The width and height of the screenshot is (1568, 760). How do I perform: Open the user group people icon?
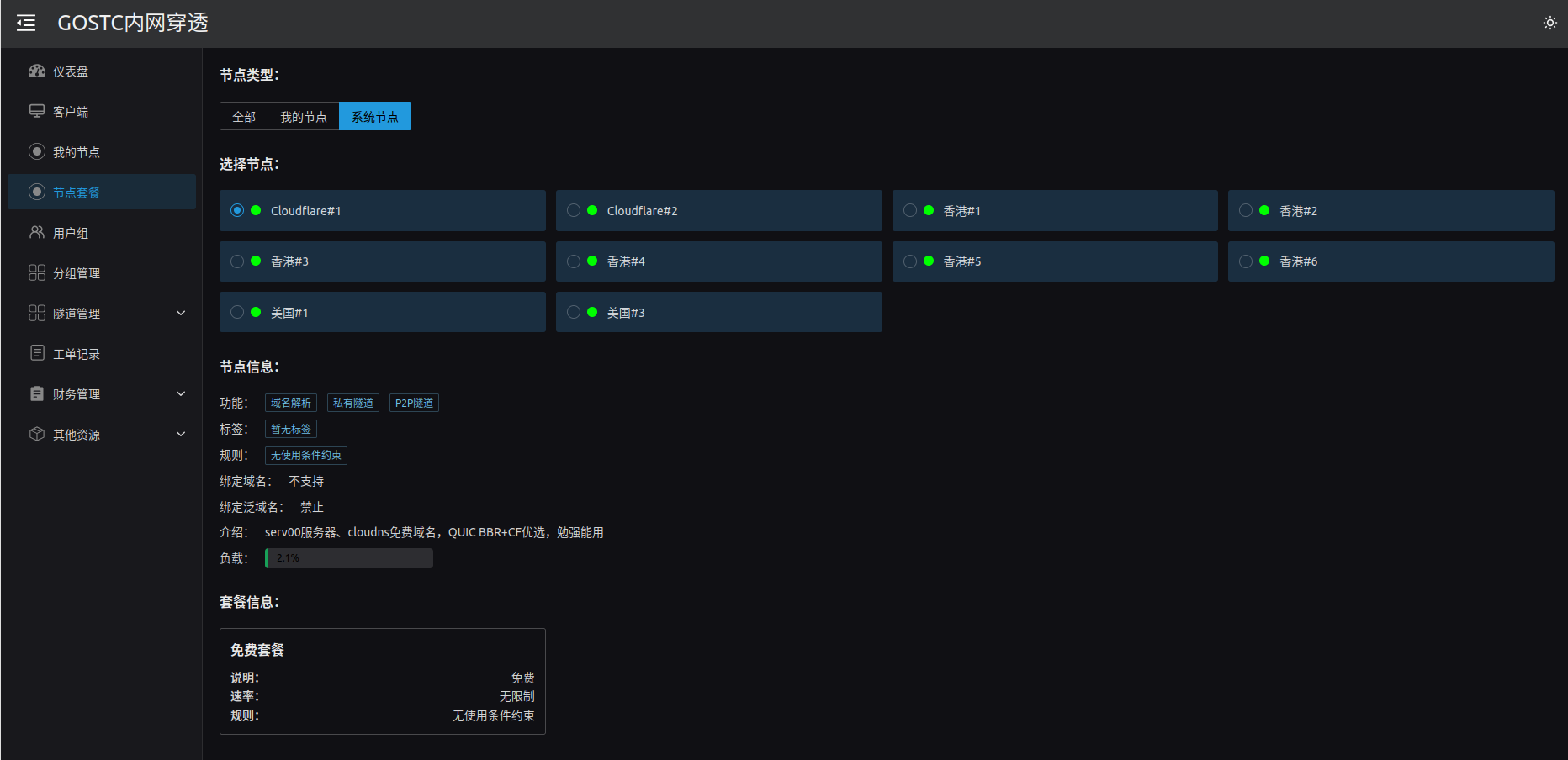pos(37,233)
